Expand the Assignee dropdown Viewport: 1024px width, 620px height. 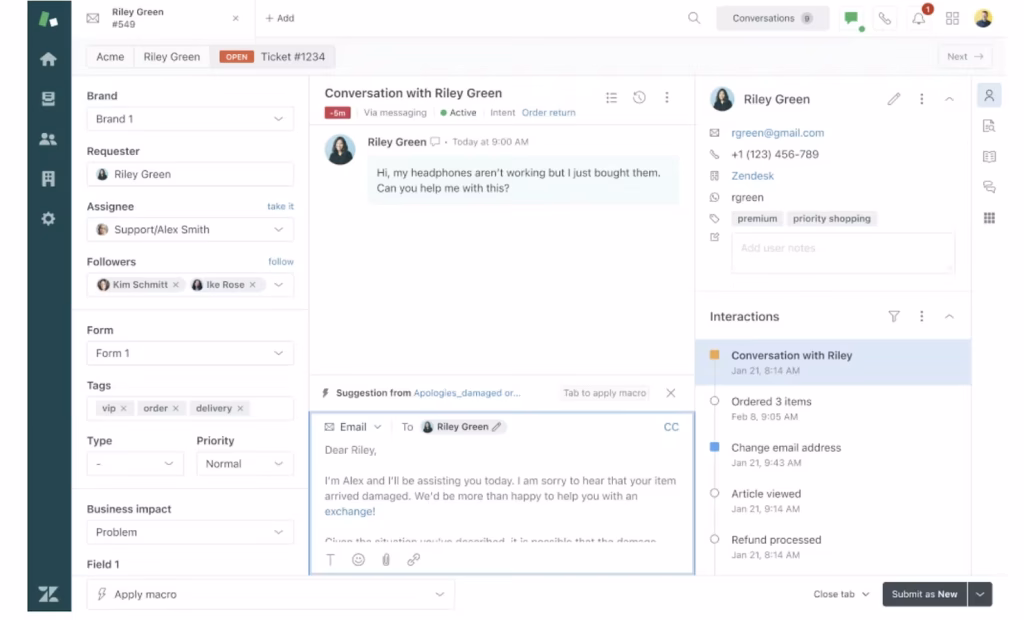pos(190,229)
